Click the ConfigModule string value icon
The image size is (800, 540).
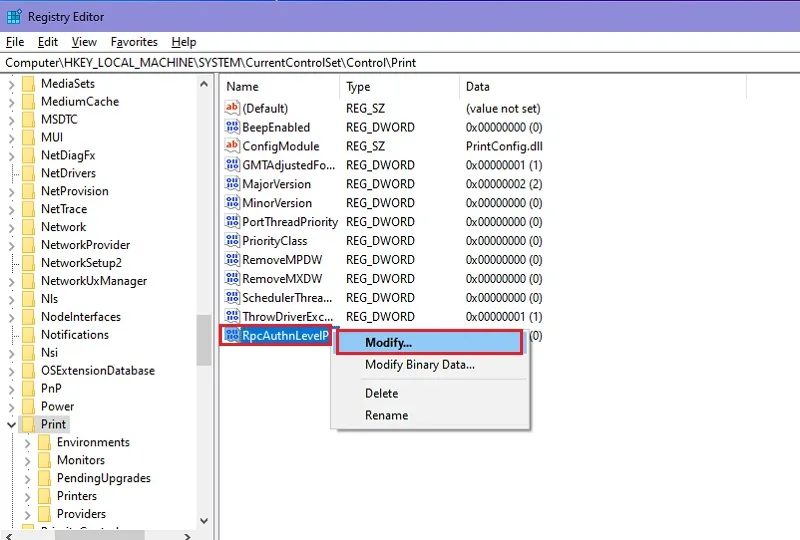click(232, 145)
